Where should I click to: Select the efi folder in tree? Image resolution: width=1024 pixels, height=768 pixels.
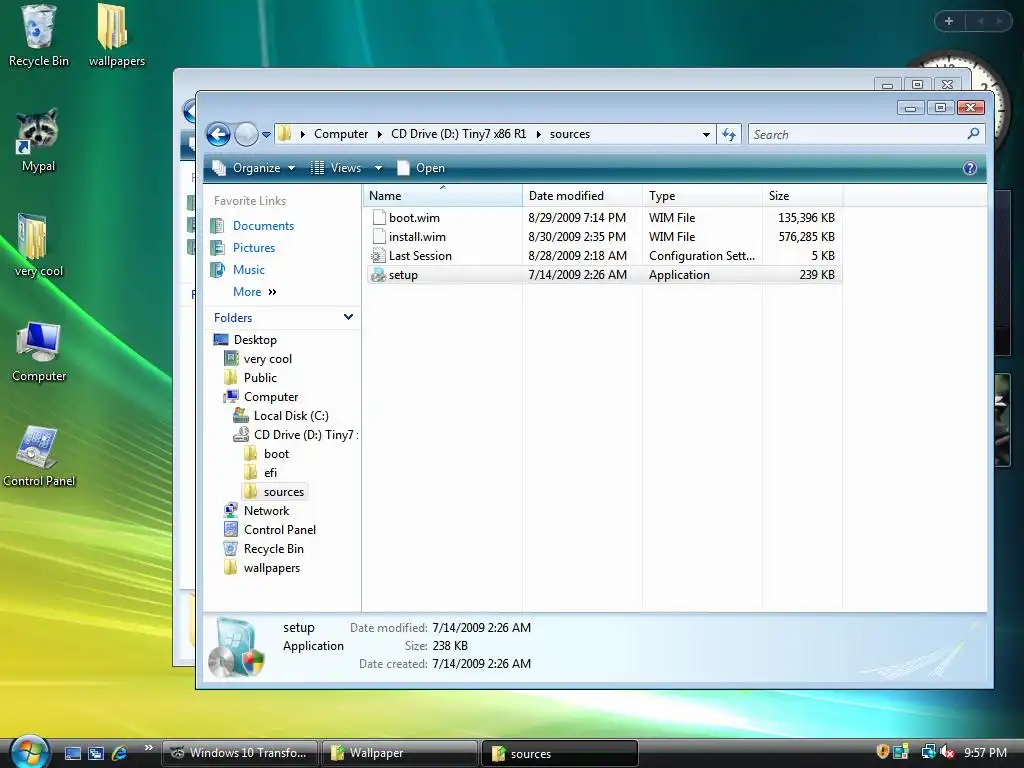point(261,472)
